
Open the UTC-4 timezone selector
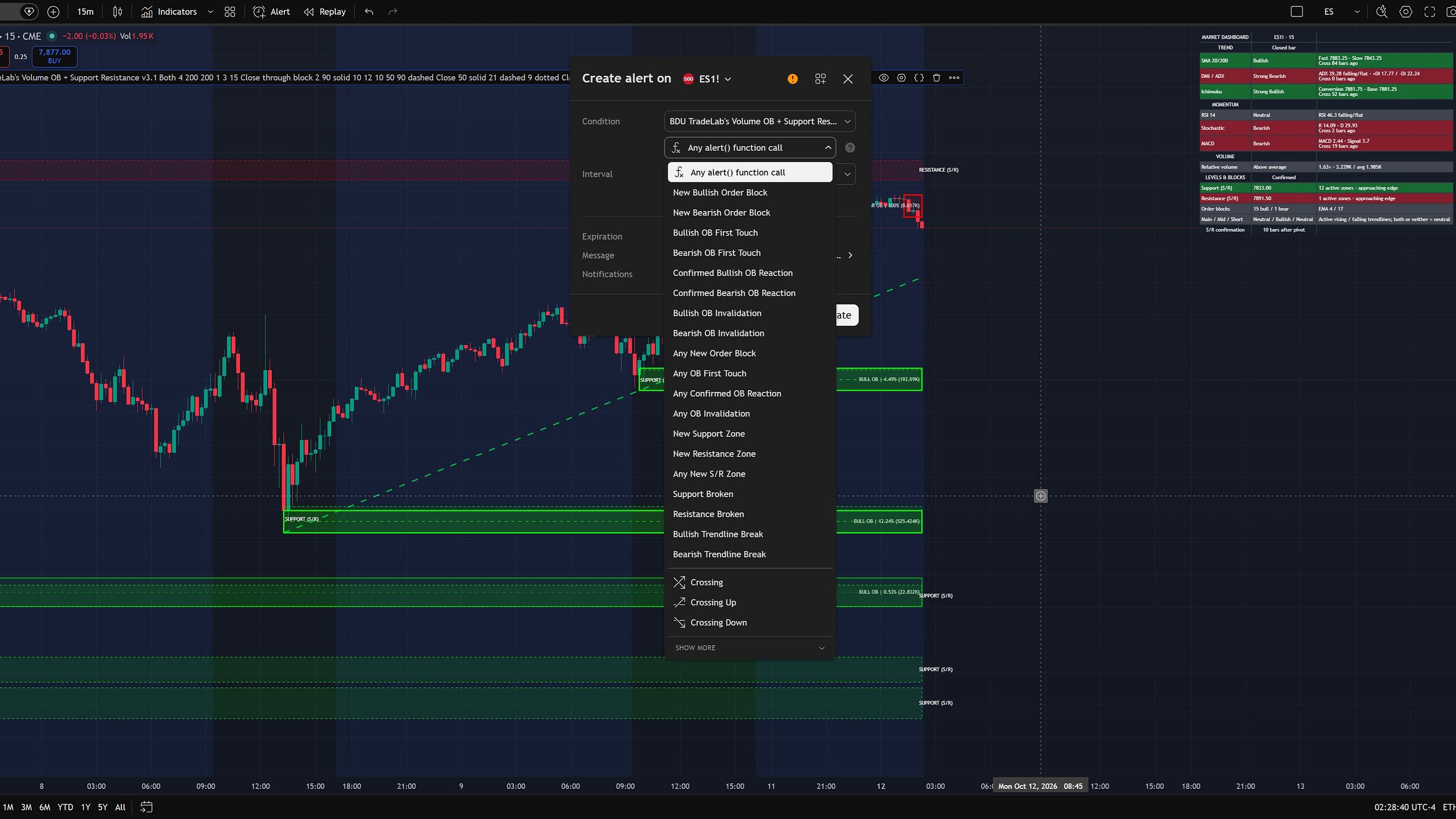(x=1405, y=807)
